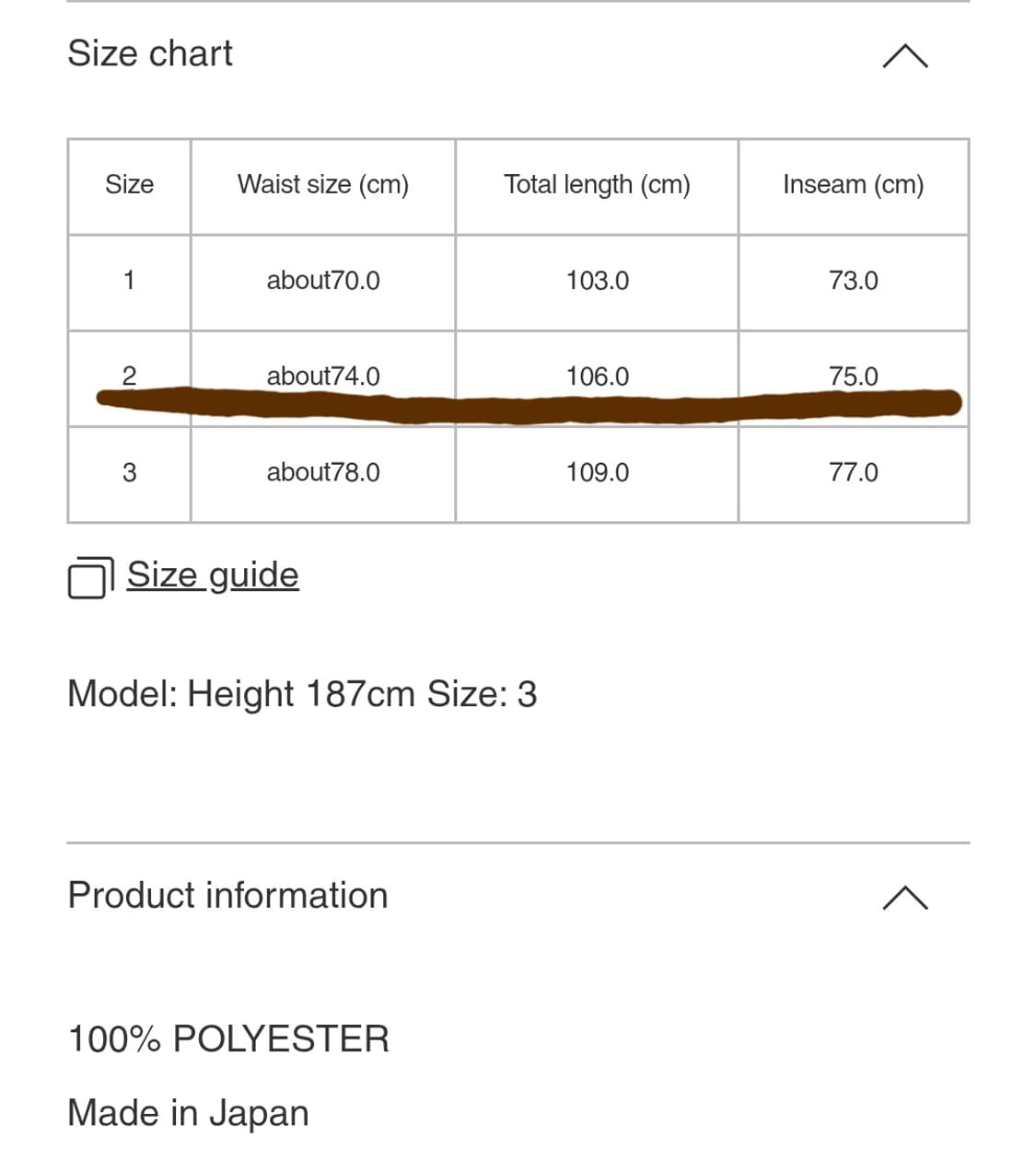Open the Size guide link

pos(213,574)
